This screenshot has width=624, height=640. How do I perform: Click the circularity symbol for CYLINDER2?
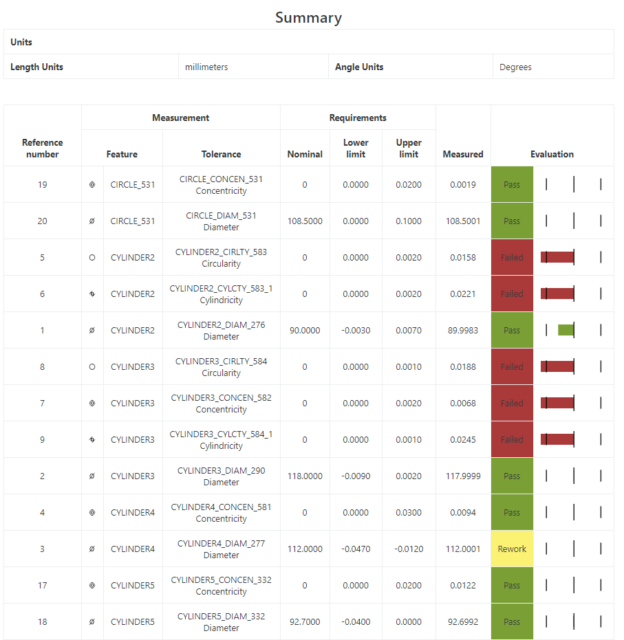pyautogui.click(x=92, y=258)
